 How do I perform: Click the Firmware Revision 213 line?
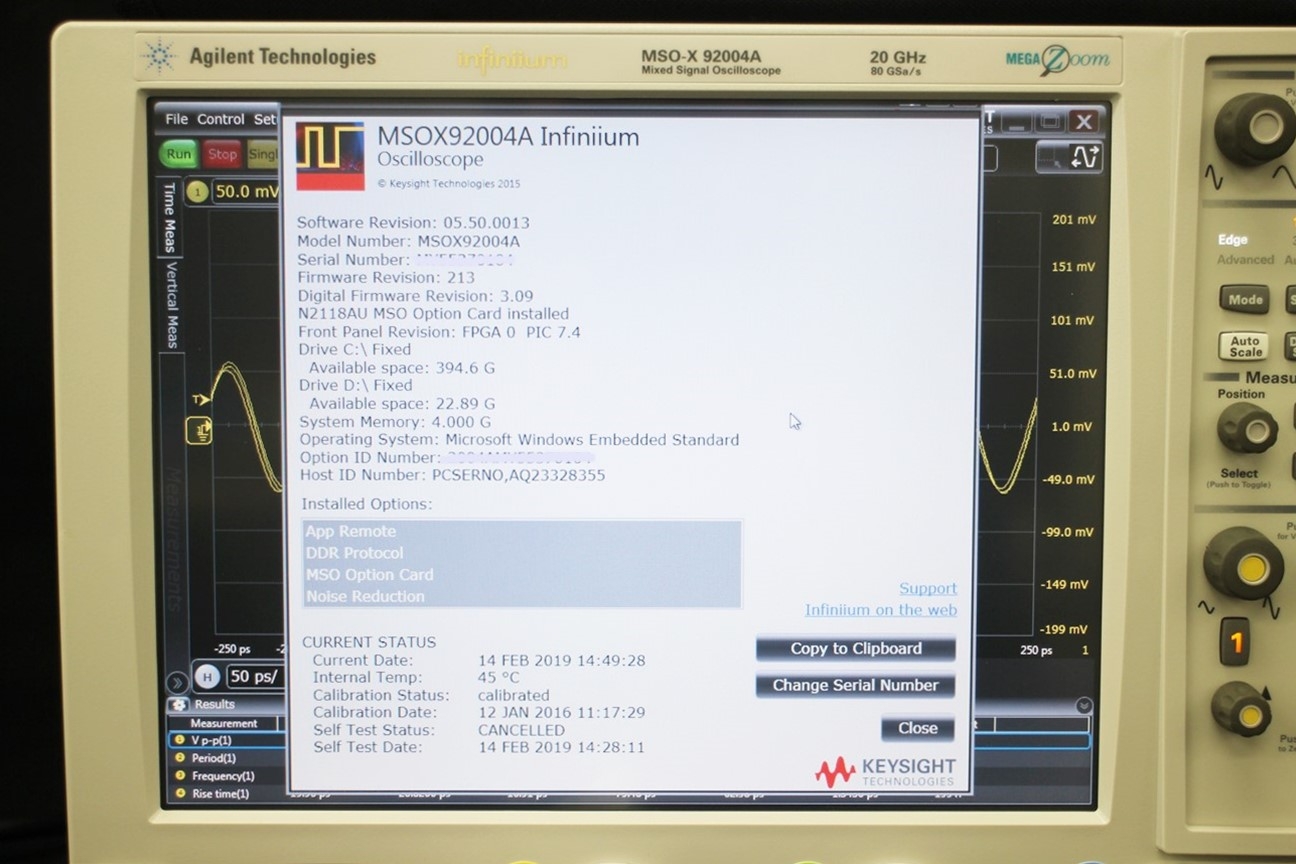(386, 278)
